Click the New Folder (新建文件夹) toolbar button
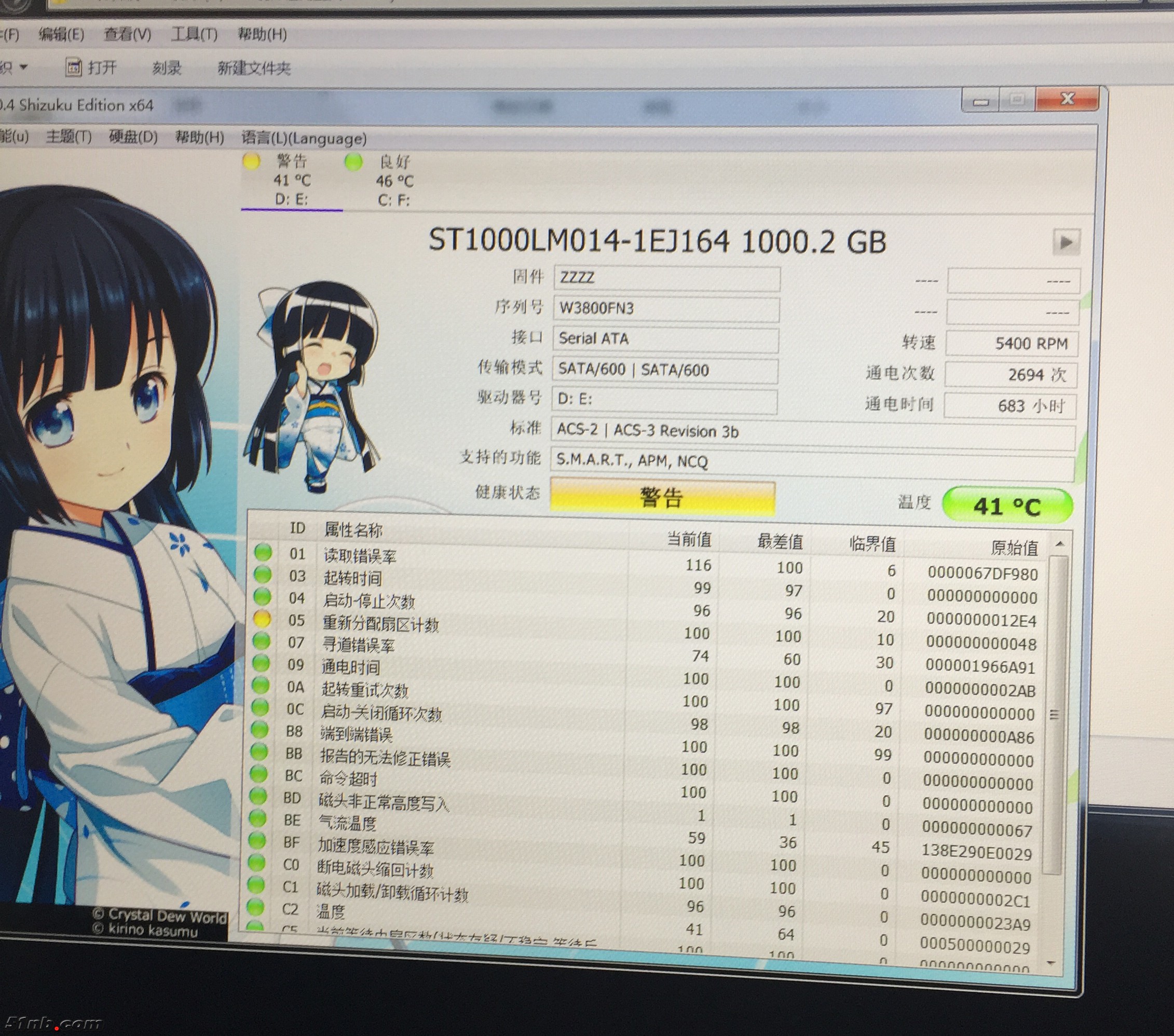Screen dimensions: 1174x1036 (253, 69)
